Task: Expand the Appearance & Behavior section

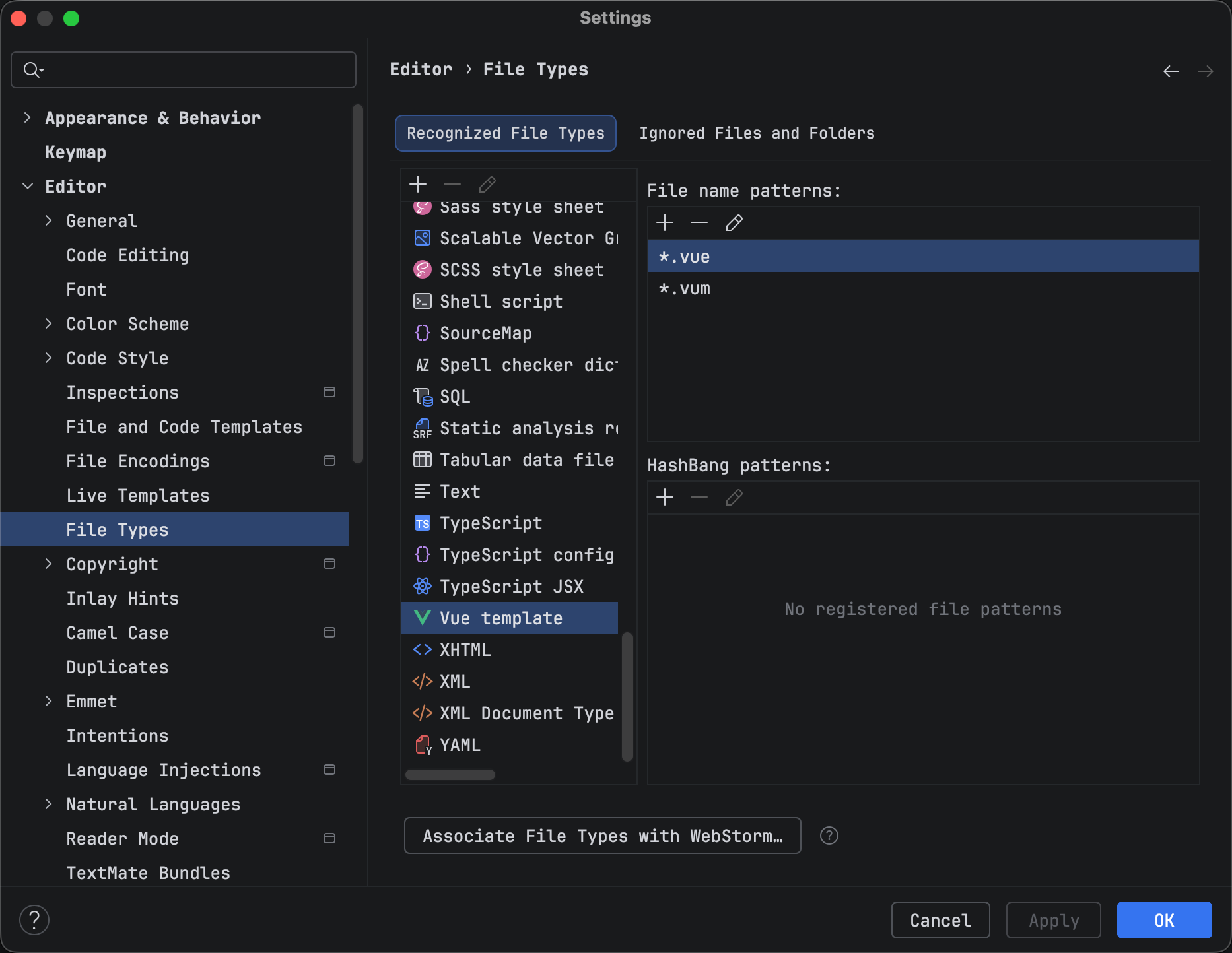Action: [27, 117]
